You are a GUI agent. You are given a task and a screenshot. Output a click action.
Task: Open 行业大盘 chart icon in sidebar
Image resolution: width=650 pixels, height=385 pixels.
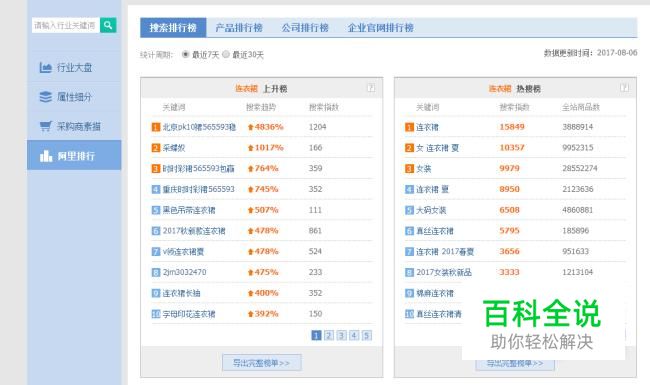point(46,67)
